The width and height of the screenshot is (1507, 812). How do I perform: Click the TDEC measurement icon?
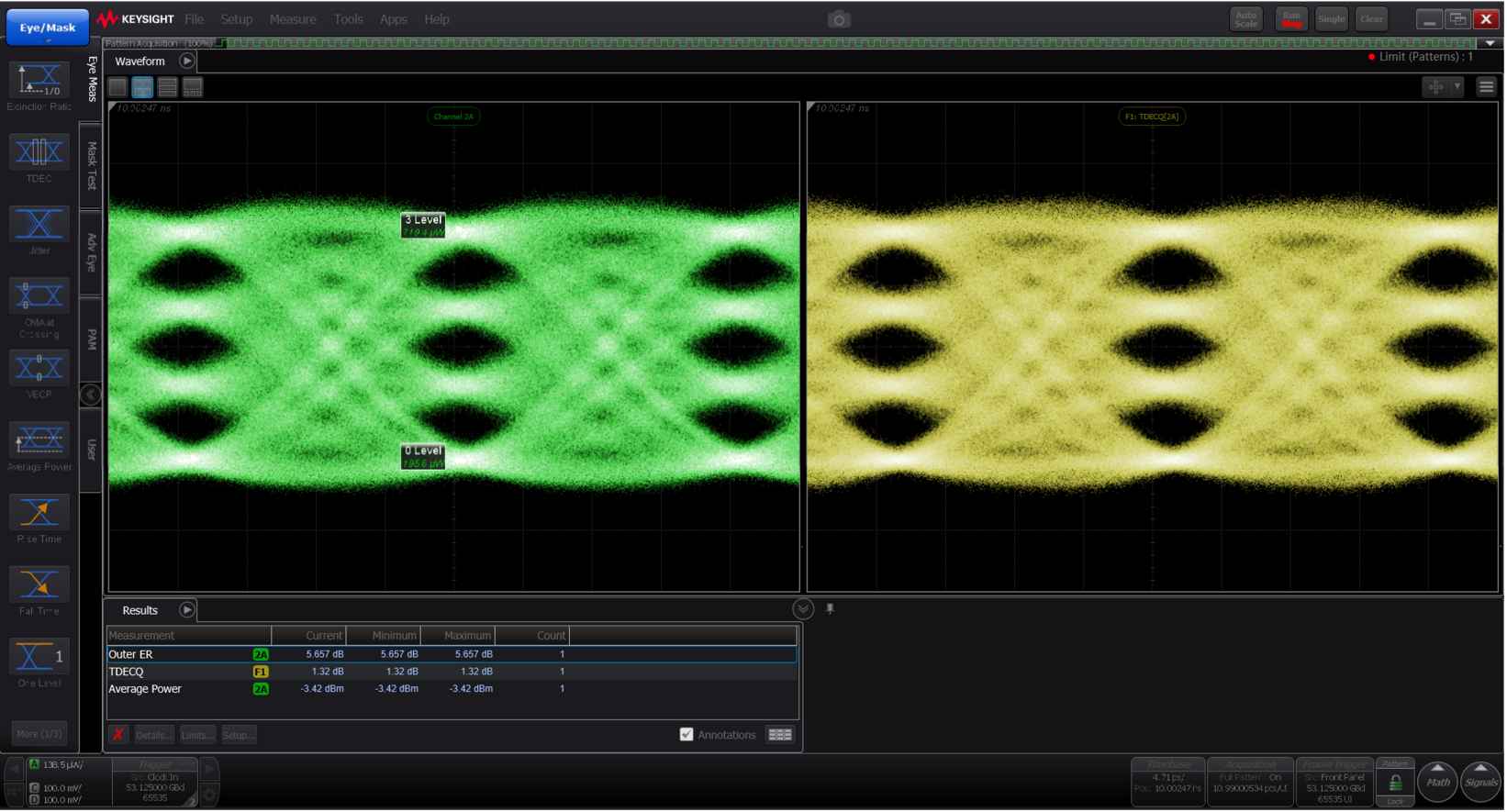tap(39, 152)
